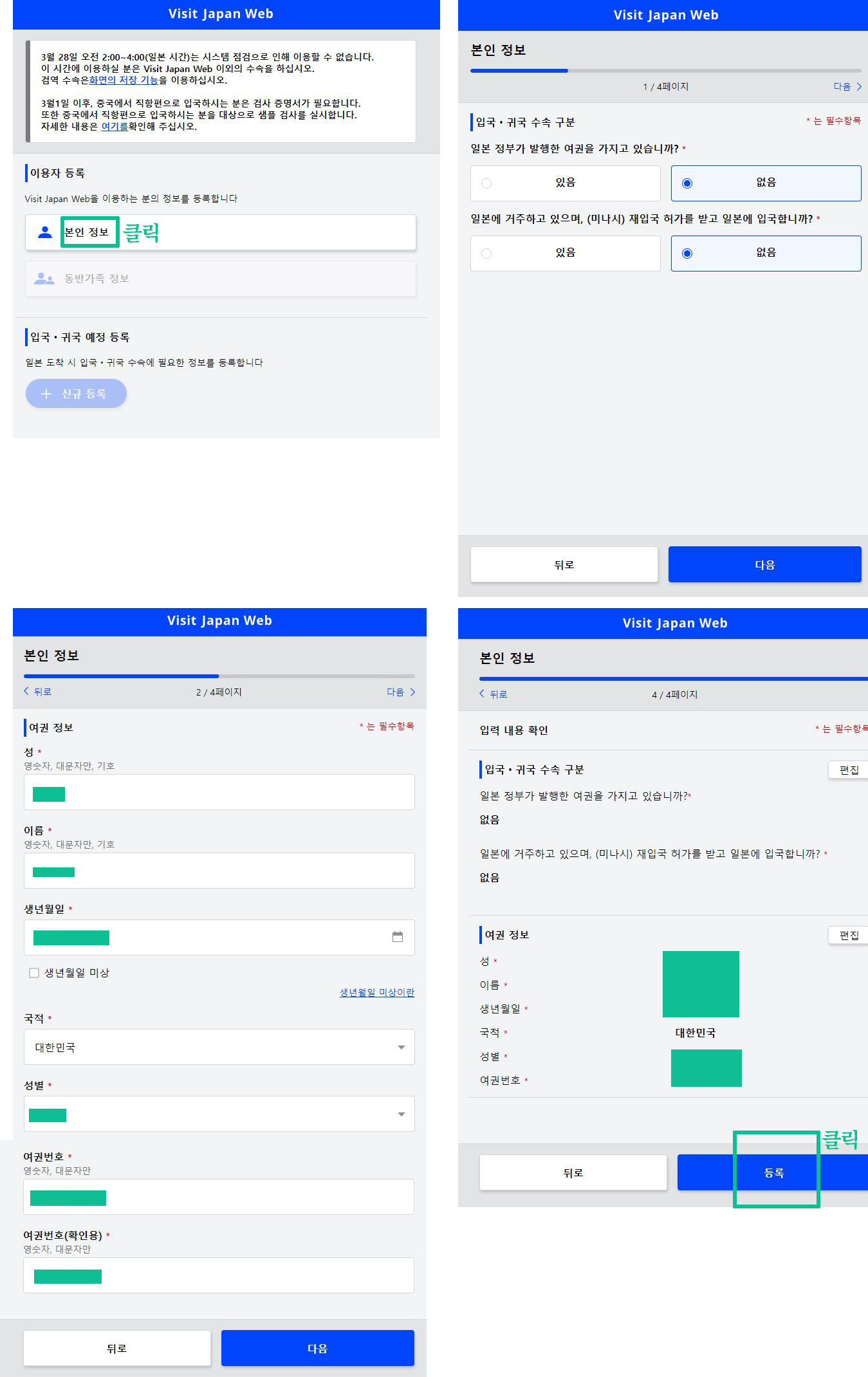Click the 여권번호 input field

coord(219,1197)
